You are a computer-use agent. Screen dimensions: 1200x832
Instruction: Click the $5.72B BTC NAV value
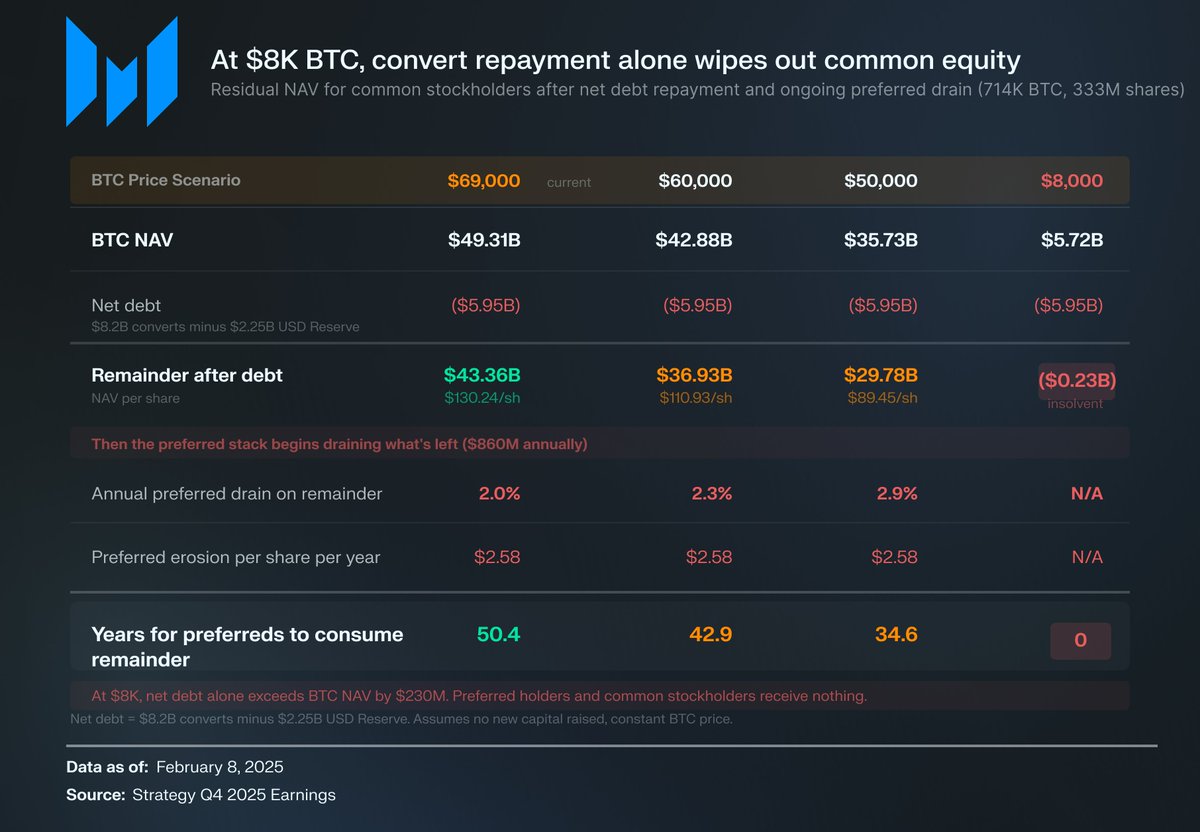(x=1069, y=240)
